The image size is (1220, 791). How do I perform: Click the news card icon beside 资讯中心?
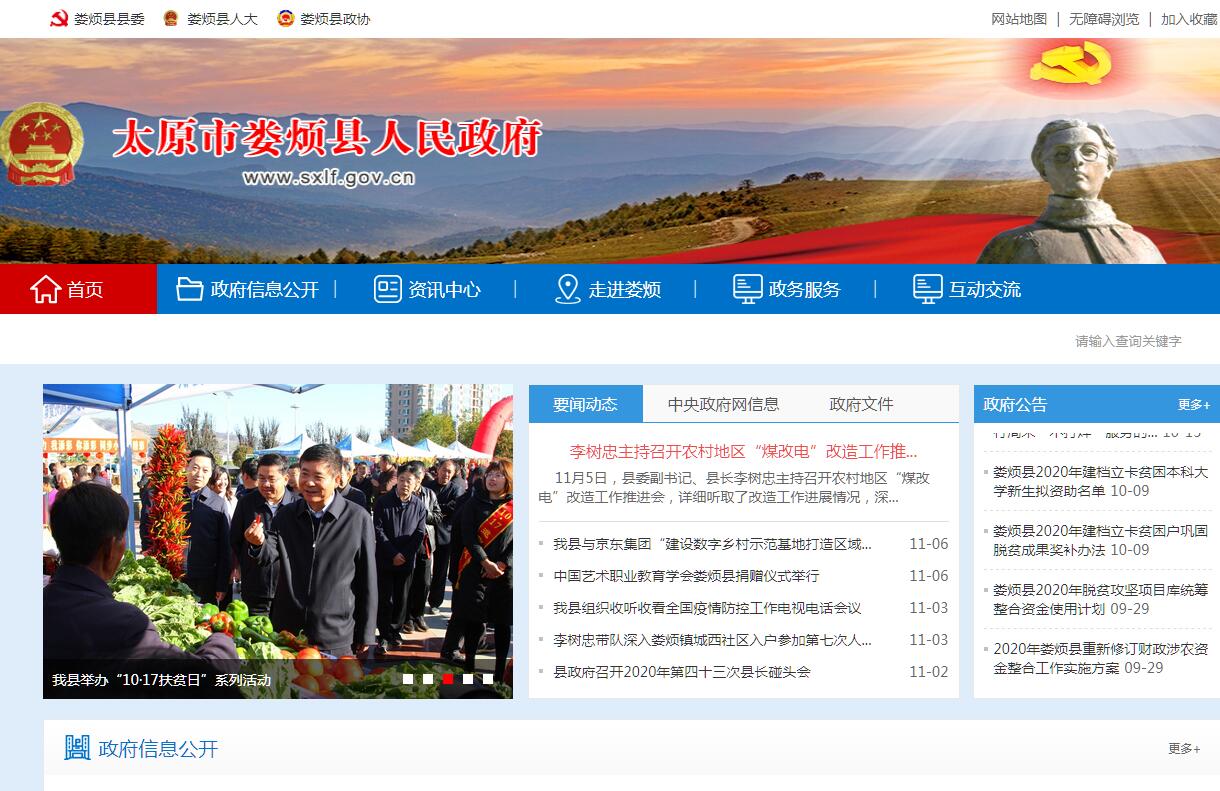click(387, 290)
